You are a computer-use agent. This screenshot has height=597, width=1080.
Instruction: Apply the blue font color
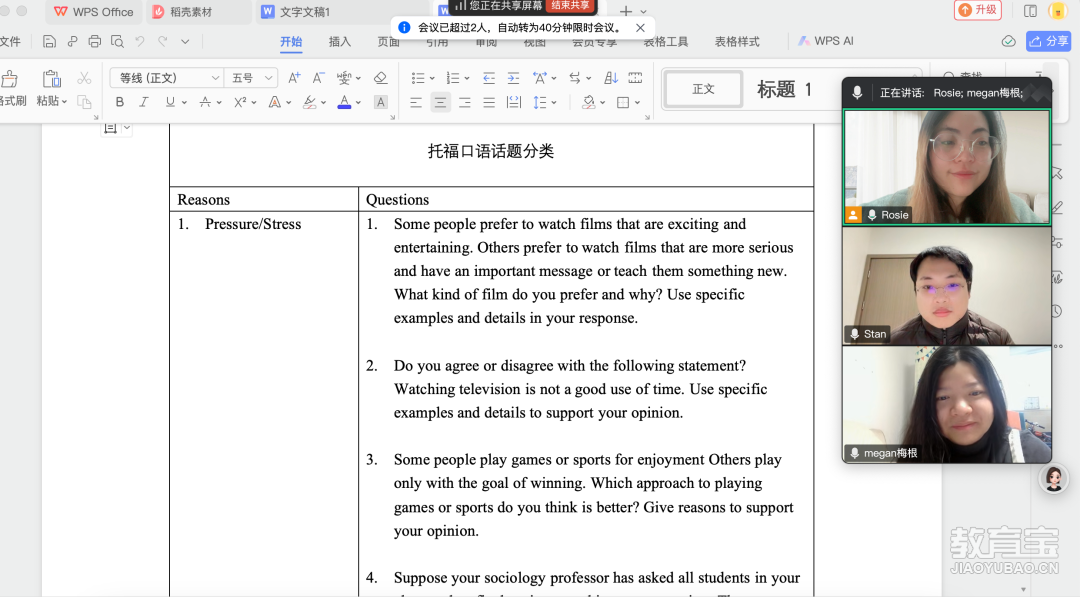pyautogui.click(x=344, y=102)
